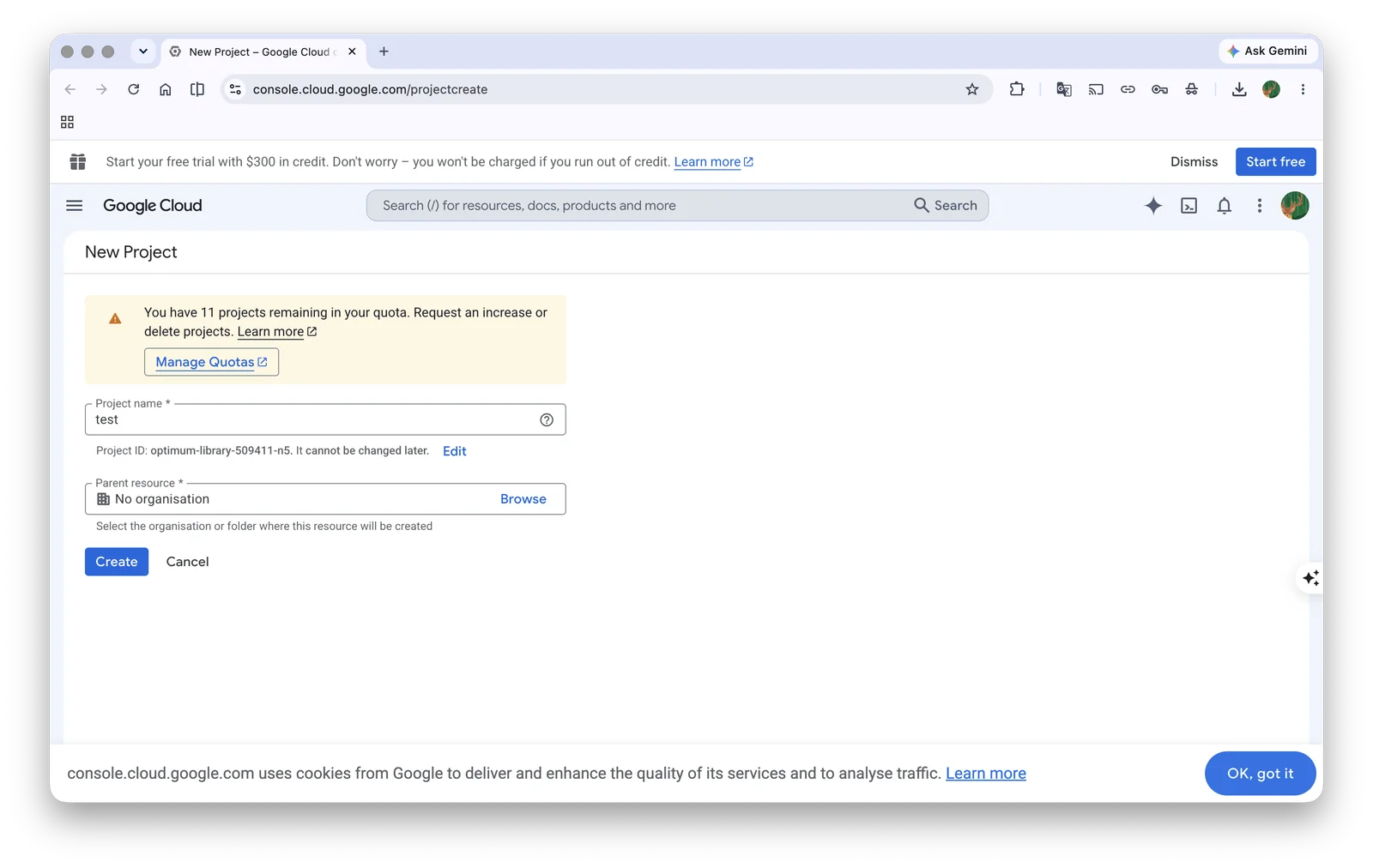Click the gift icon in the free trial banner
Image resolution: width=1373 pixels, height=868 pixels.
78,161
